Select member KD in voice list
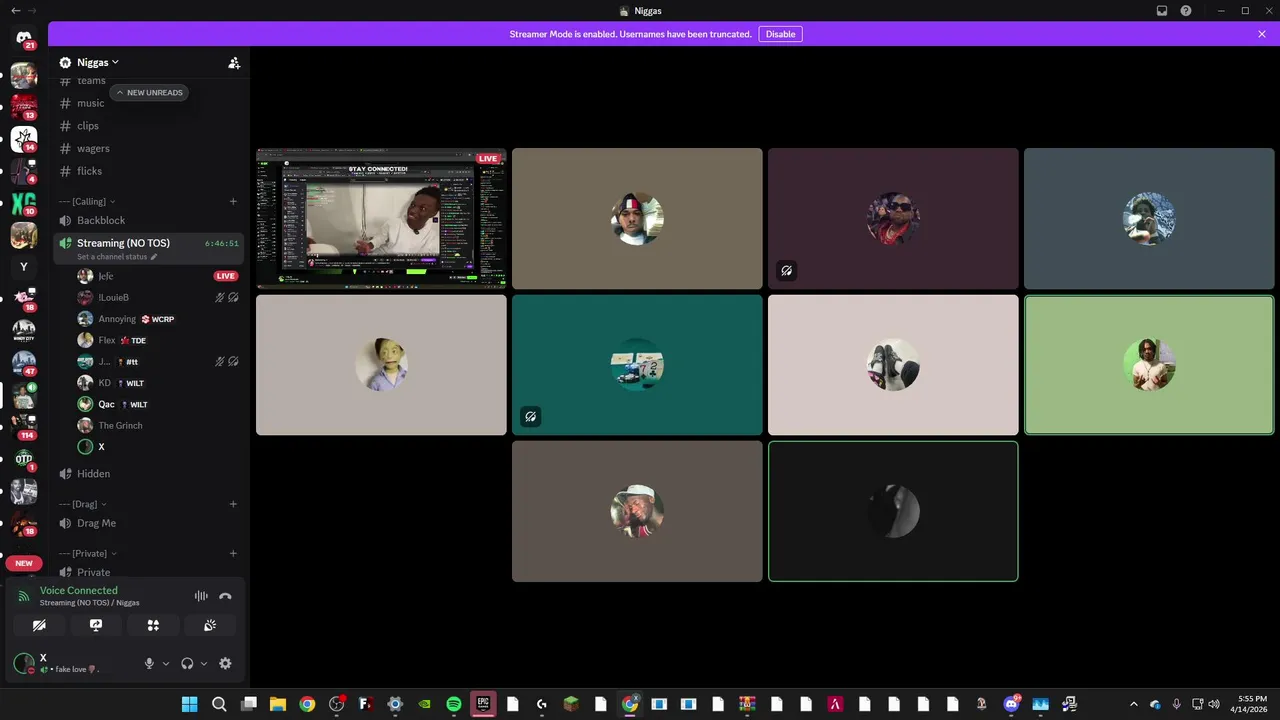Viewport: 1280px width, 720px height. coord(158,383)
